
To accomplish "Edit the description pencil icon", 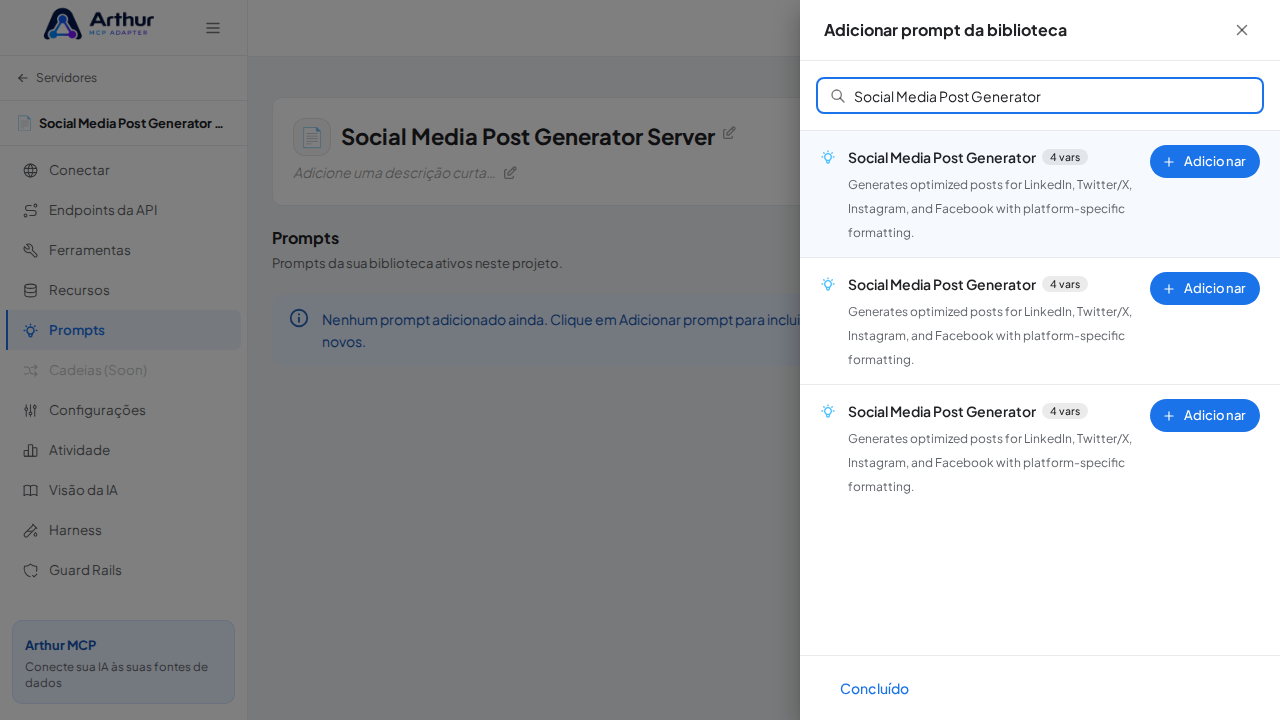I will pyautogui.click(x=510, y=172).
